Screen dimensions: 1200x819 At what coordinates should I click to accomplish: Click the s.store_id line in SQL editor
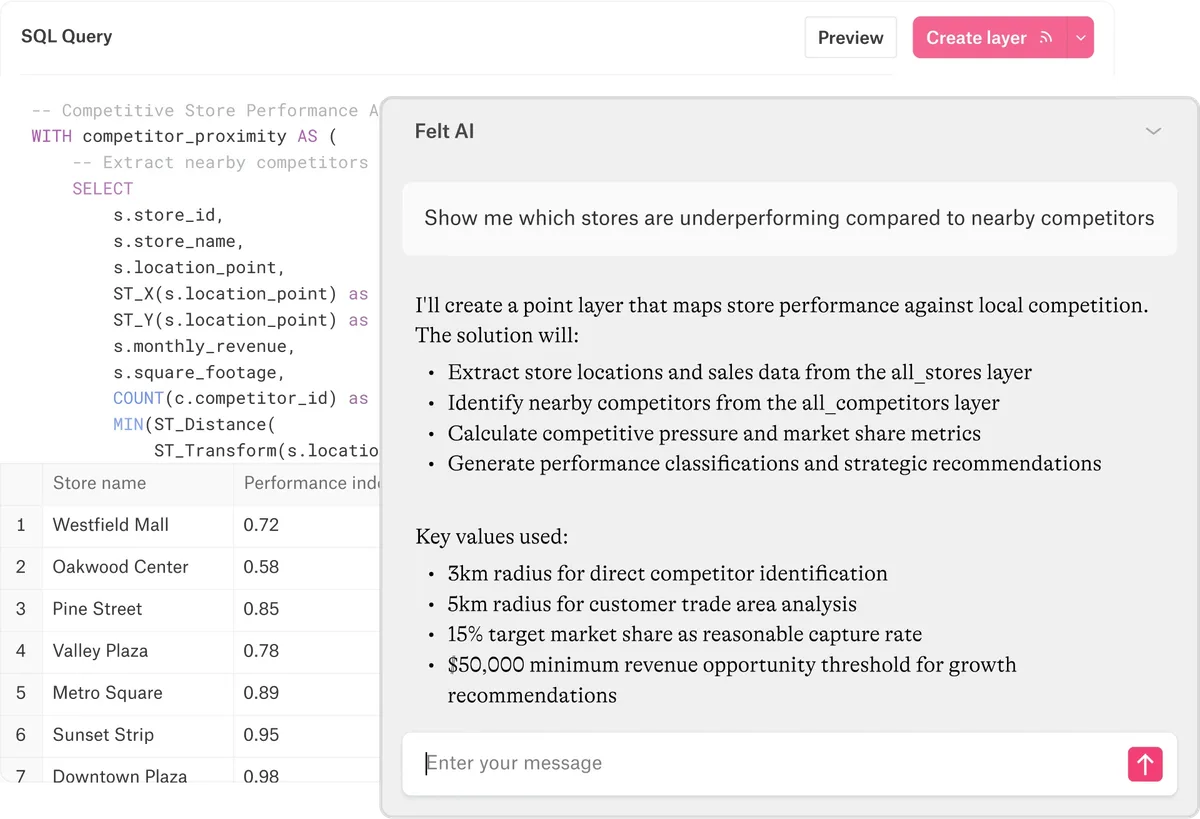pyautogui.click(x=168, y=215)
